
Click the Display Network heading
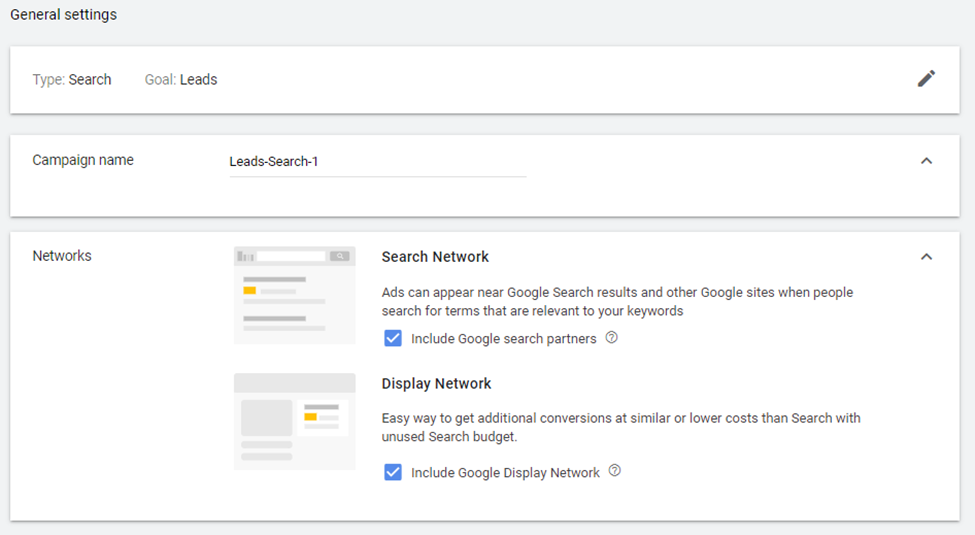tap(437, 383)
